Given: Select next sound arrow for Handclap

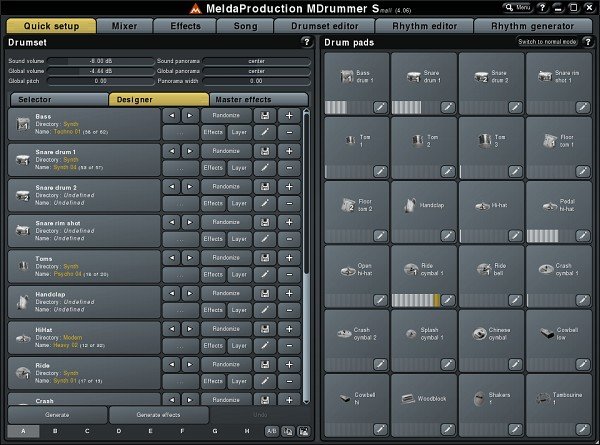Looking at the screenshot, I should [x=190, y=293].
